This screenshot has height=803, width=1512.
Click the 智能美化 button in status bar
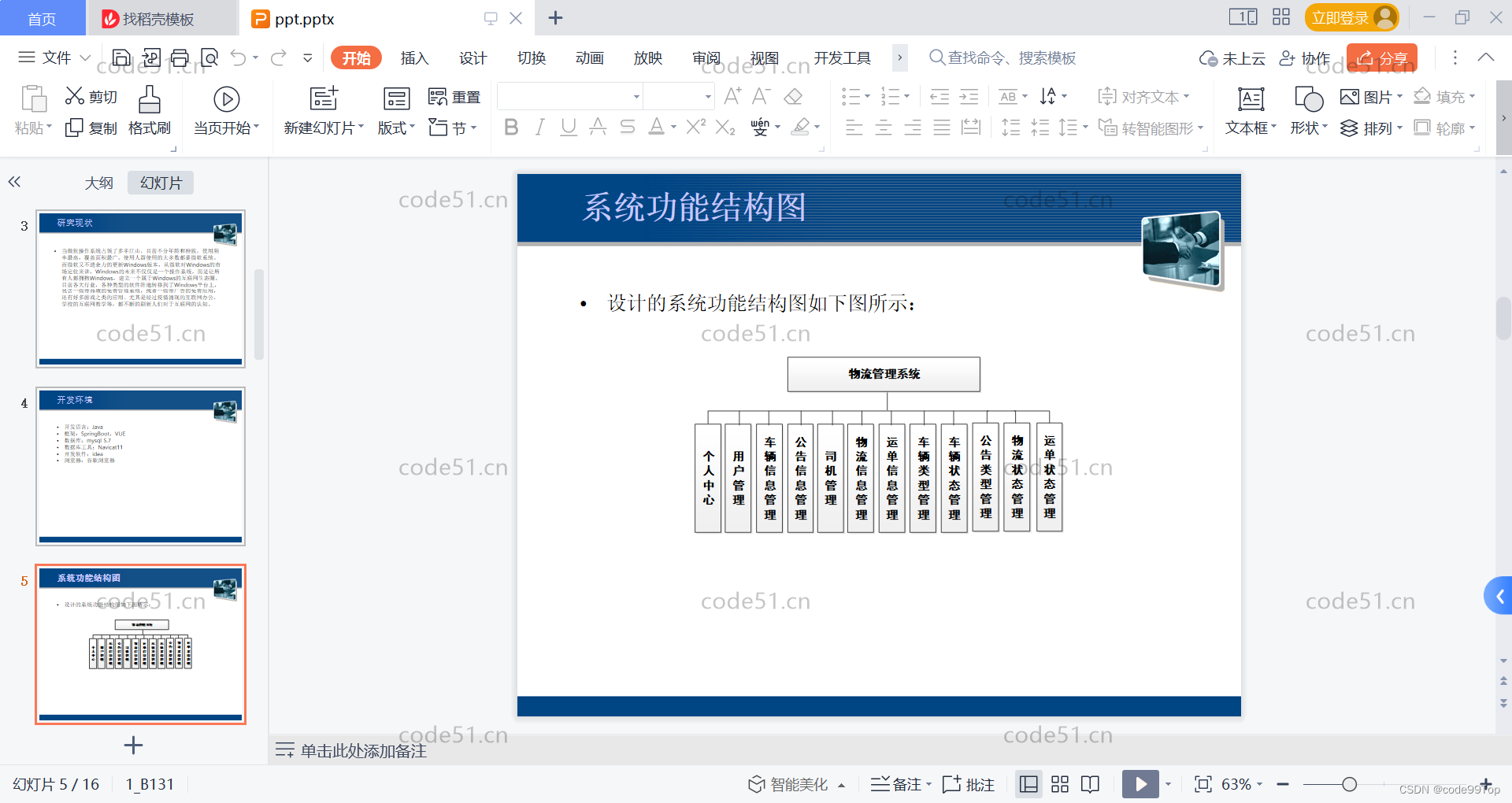click(x=796, y=784)
